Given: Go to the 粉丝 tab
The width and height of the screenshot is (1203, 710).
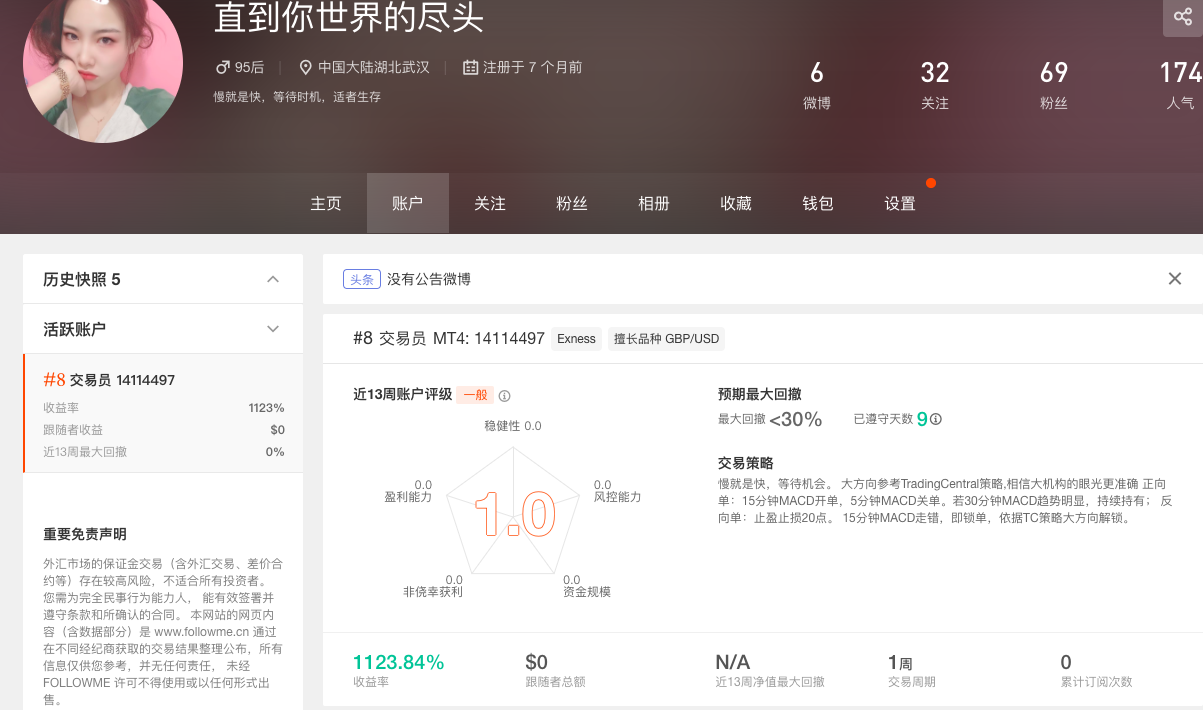Looking at the screenshot, I should [572, 203].
